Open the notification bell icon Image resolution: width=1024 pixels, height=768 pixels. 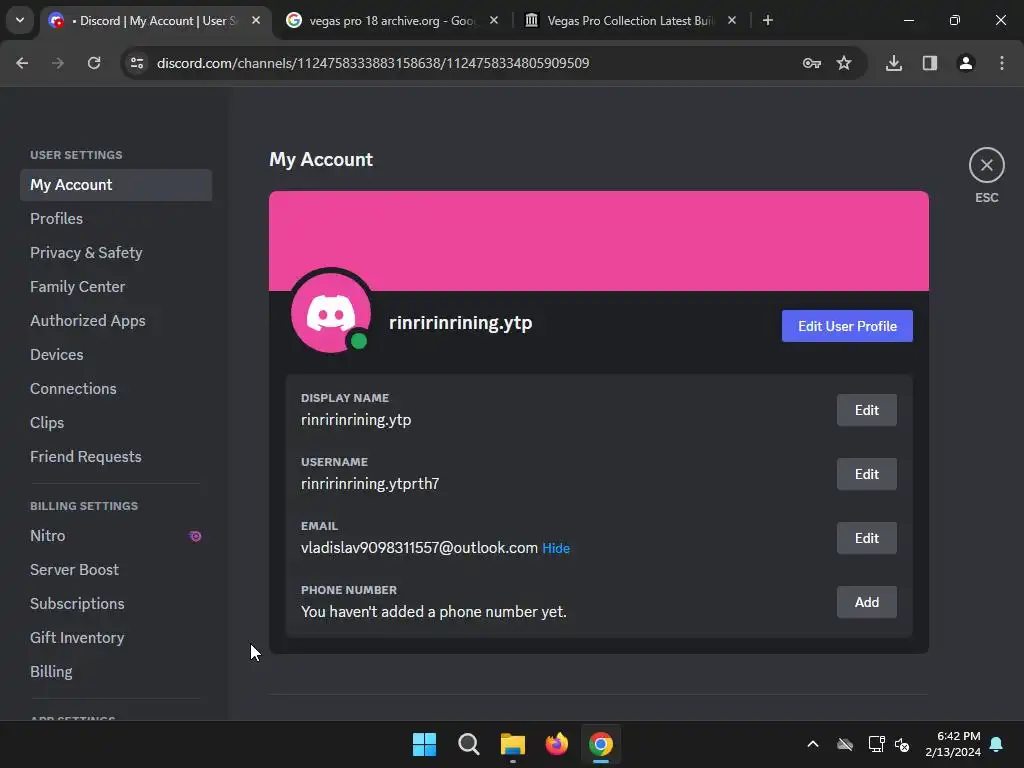point(996,744)
